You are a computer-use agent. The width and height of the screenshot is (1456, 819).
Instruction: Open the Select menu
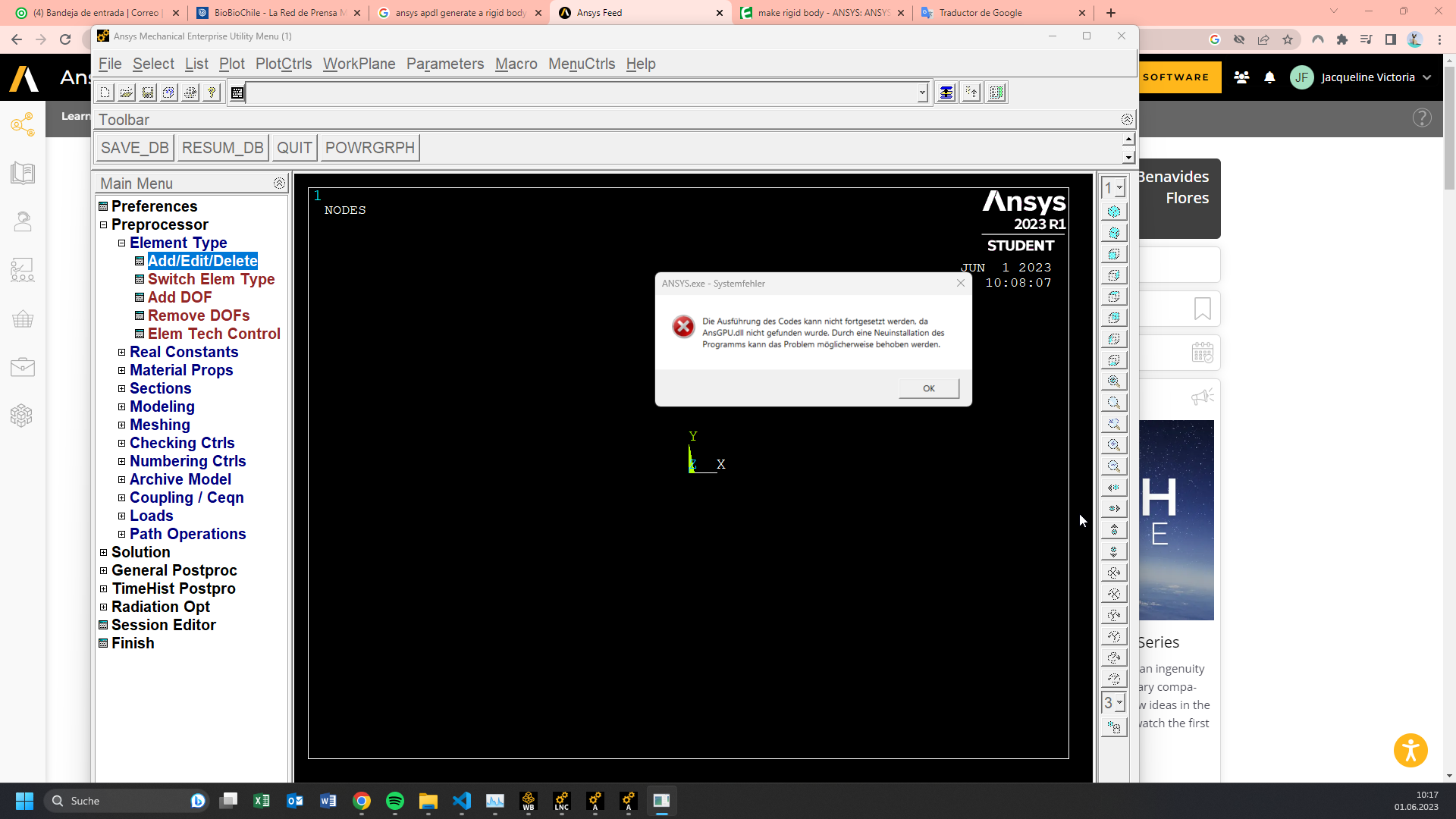coord(153,64)
